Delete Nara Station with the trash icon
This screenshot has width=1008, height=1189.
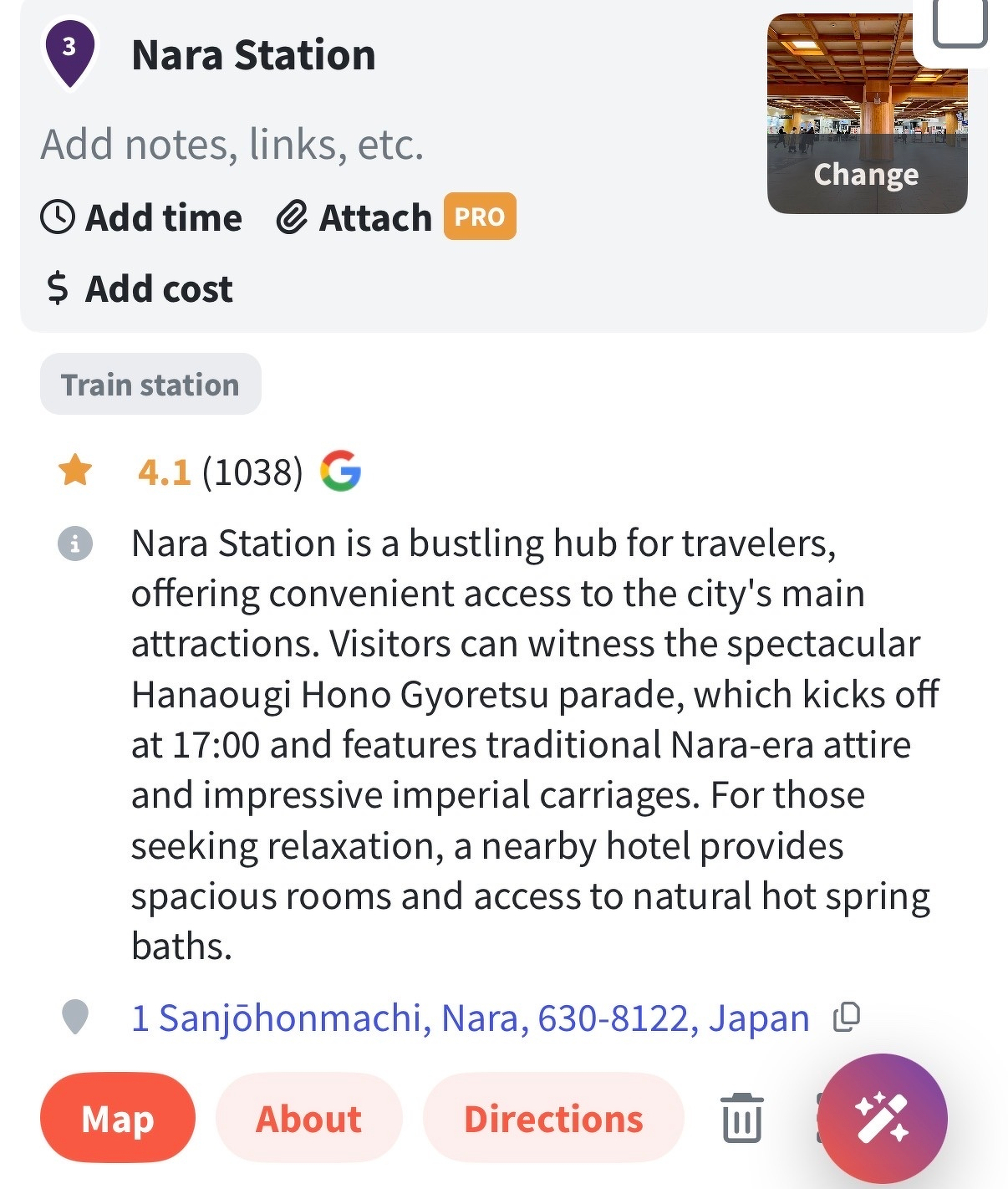point(741,1118)
